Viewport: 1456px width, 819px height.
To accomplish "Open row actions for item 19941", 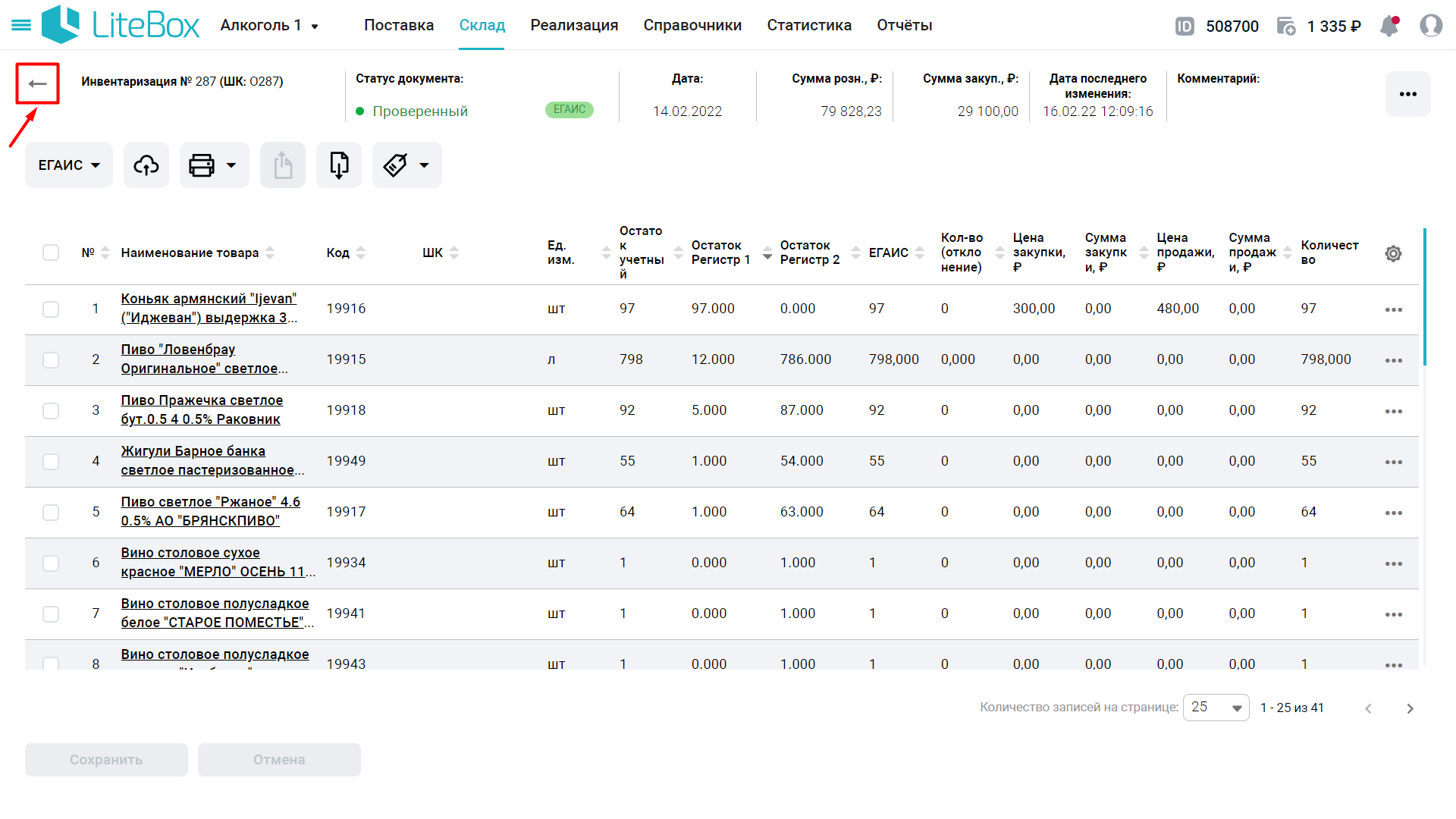I will [x=1394, y=614].
